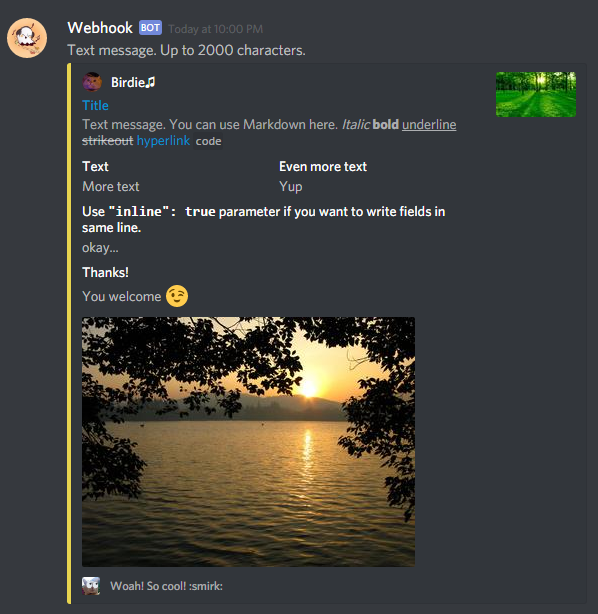
Task: Enlarge the green forest thumbnail image
Action: [x=536, y=94]
